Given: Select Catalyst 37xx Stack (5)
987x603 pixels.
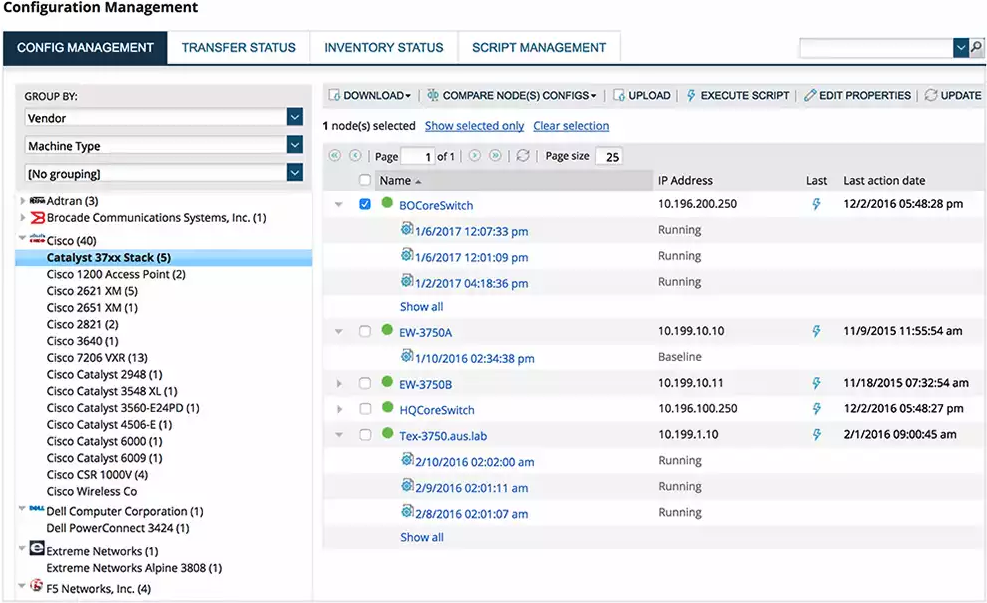Looking at the screenshot, I should [163, 257].
